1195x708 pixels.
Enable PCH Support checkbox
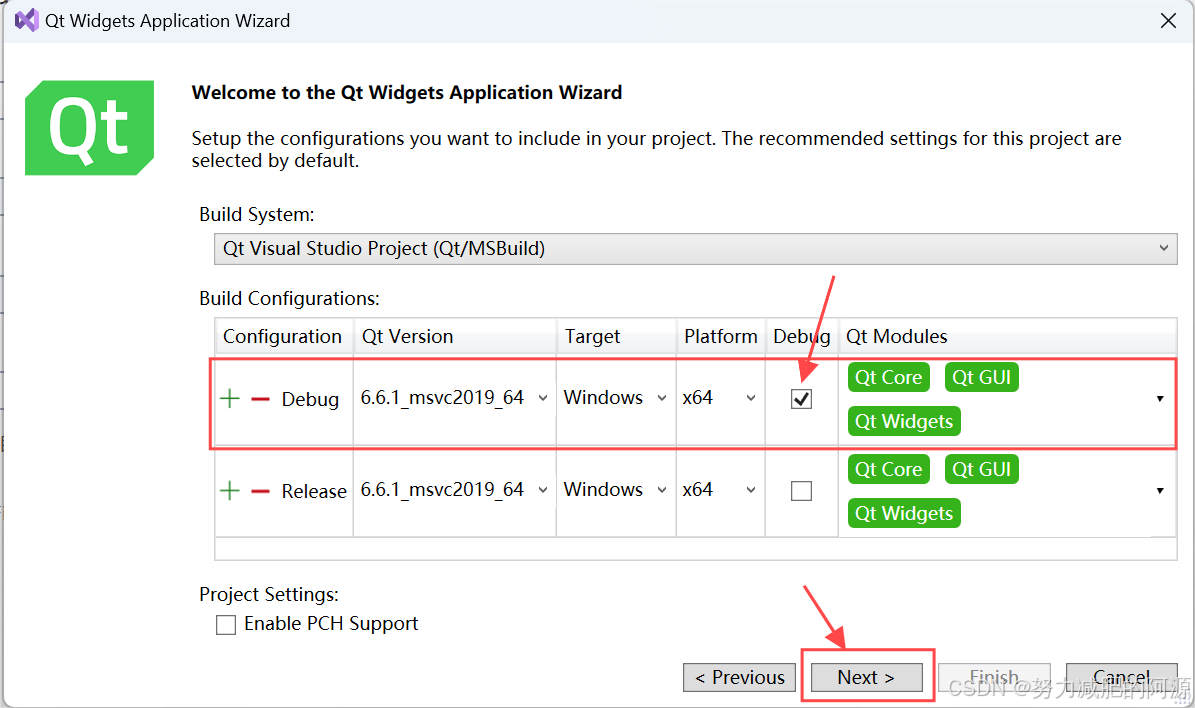pos(226,625)
